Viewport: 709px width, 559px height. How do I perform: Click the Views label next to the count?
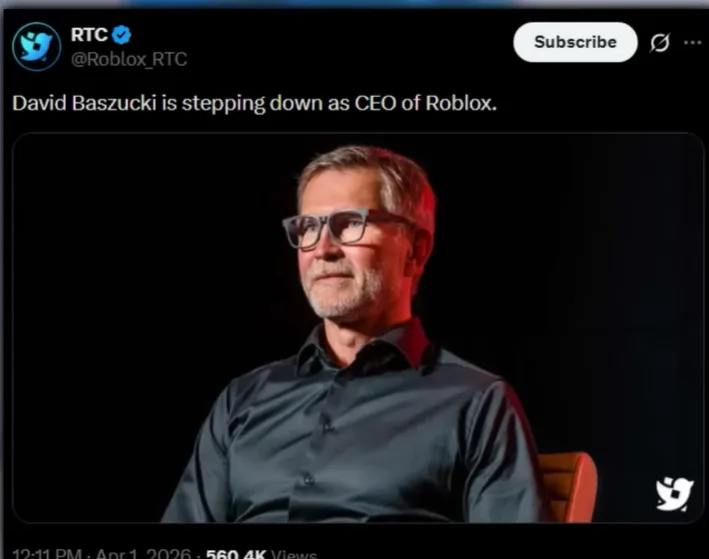(294, 554)
